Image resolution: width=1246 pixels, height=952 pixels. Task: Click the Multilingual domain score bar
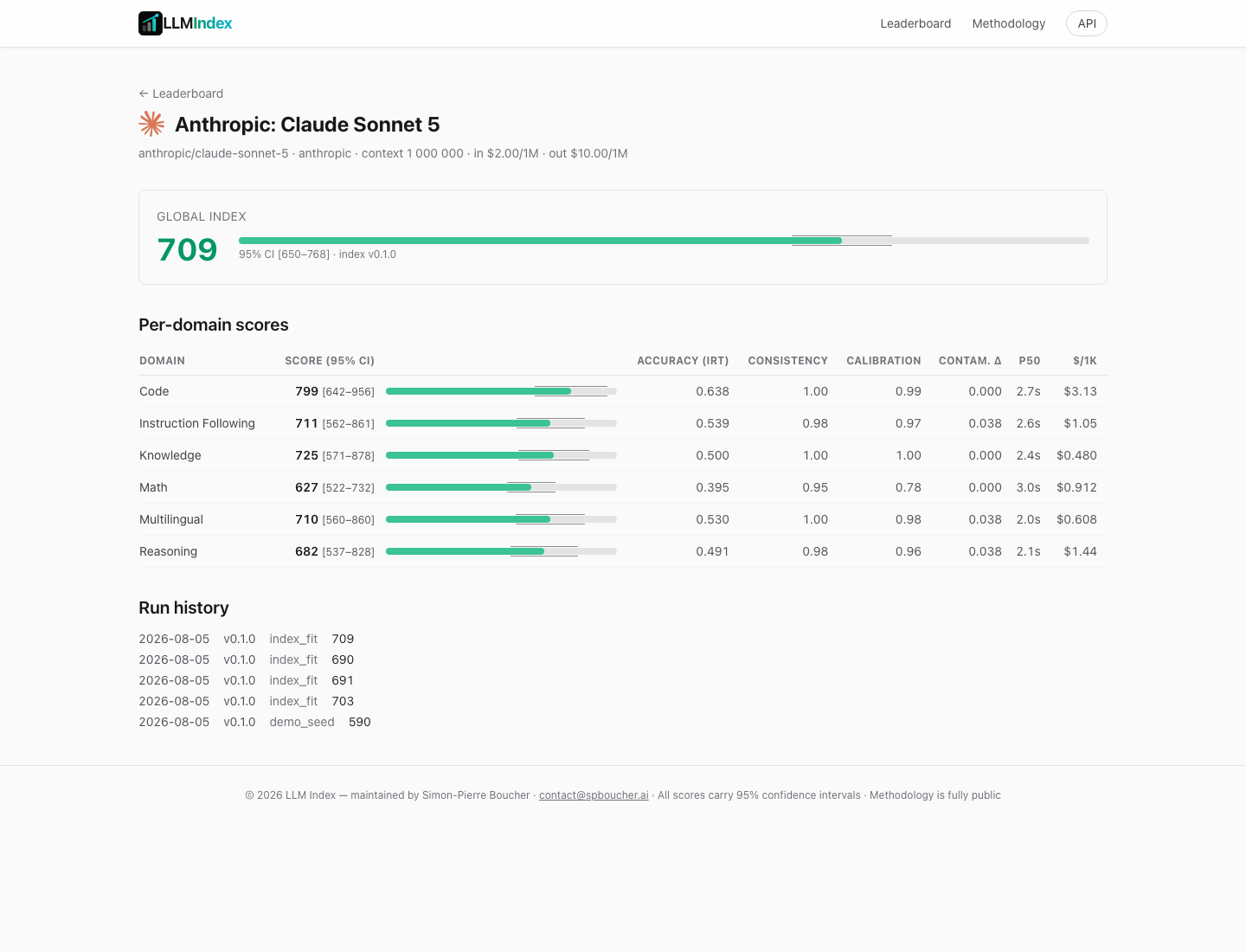501,519
